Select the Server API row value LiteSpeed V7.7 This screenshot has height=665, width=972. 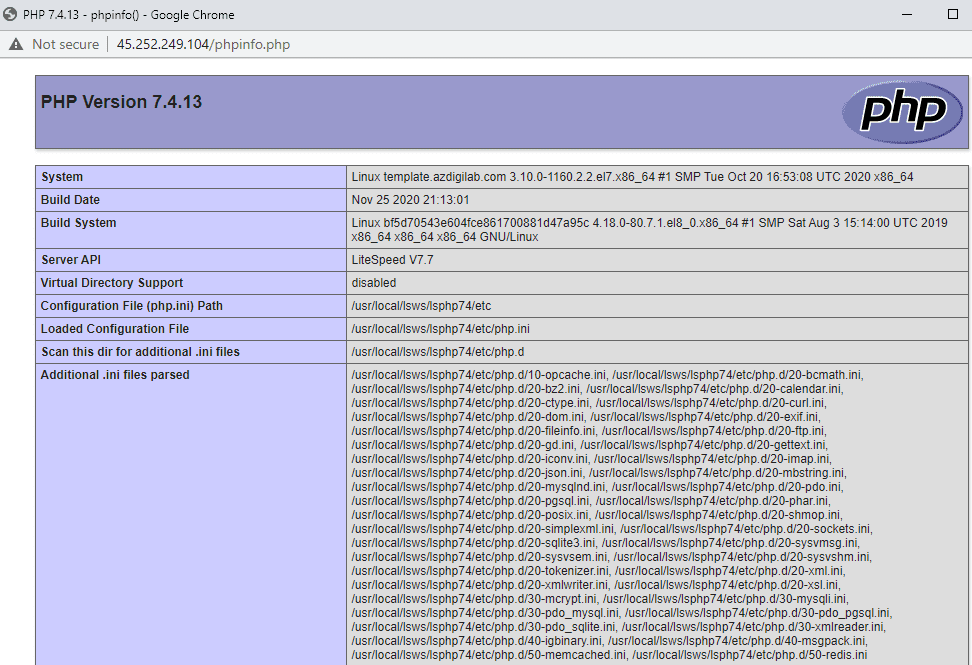tap(394, 258)
